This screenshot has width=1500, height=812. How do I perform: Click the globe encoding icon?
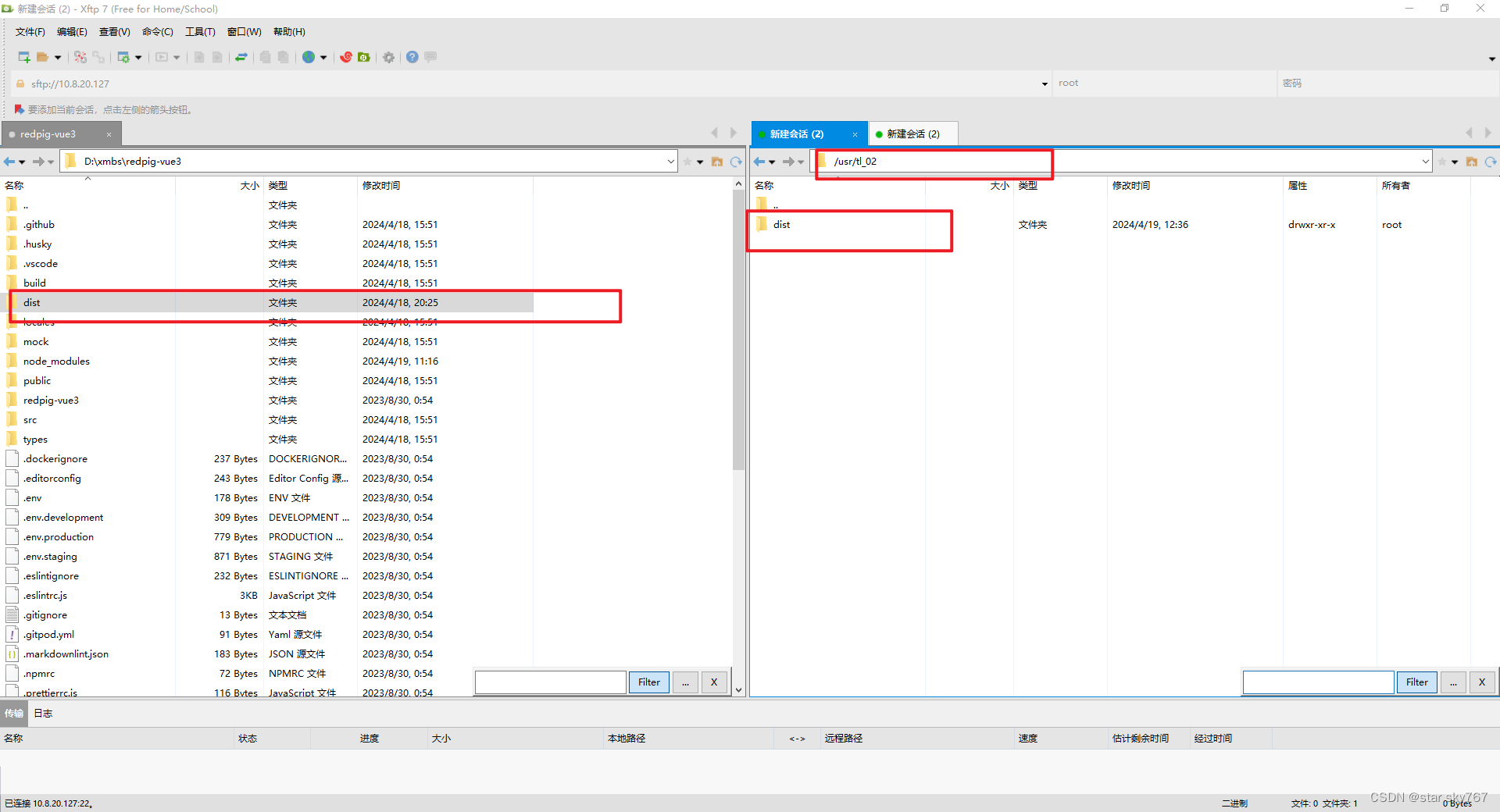tap(309, 57)
